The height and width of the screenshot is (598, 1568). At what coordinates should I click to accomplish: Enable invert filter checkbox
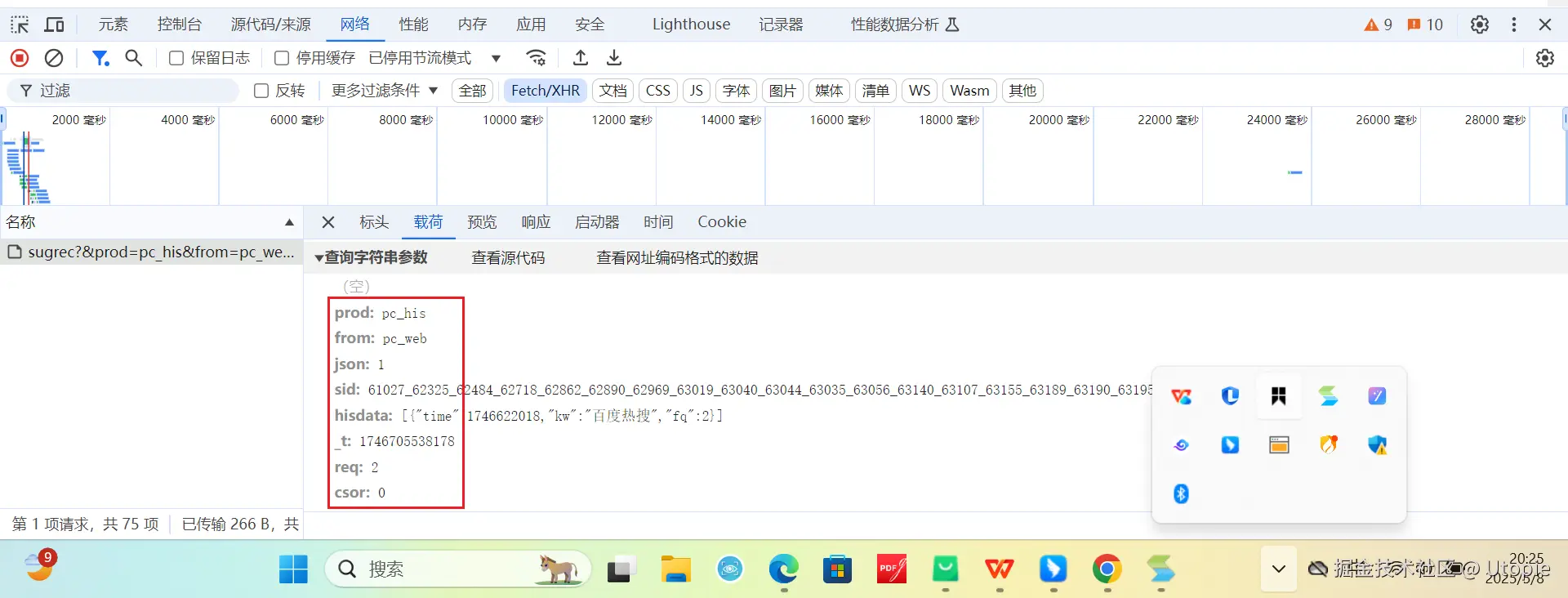[x=261, y=91]
